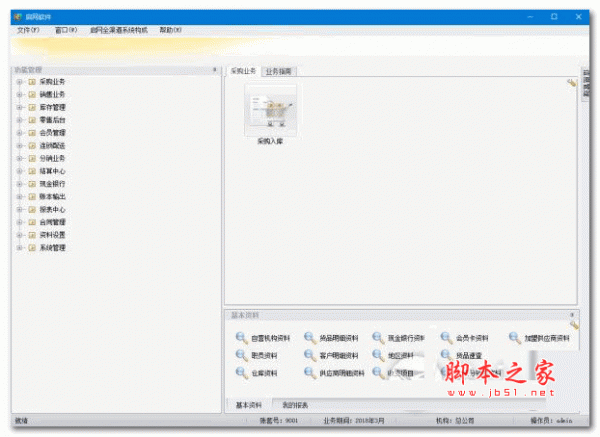
Task: Expand the 合同管理 tree node
Action: pyautogui.click(x=19, y=222)
